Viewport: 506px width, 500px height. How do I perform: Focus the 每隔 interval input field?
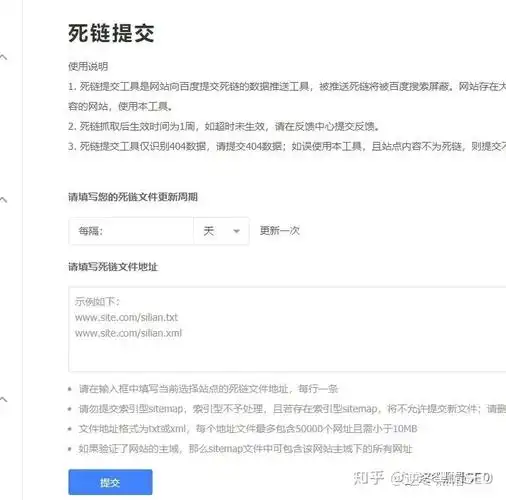[x=131, y=231]
